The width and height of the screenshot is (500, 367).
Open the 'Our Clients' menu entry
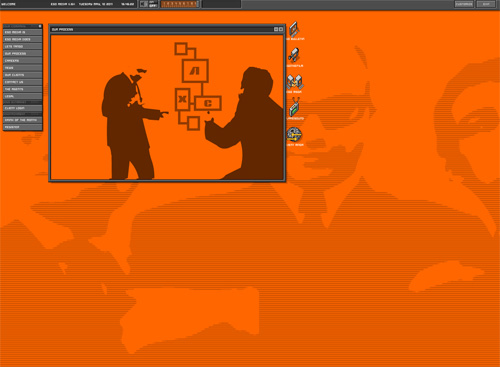23,75
